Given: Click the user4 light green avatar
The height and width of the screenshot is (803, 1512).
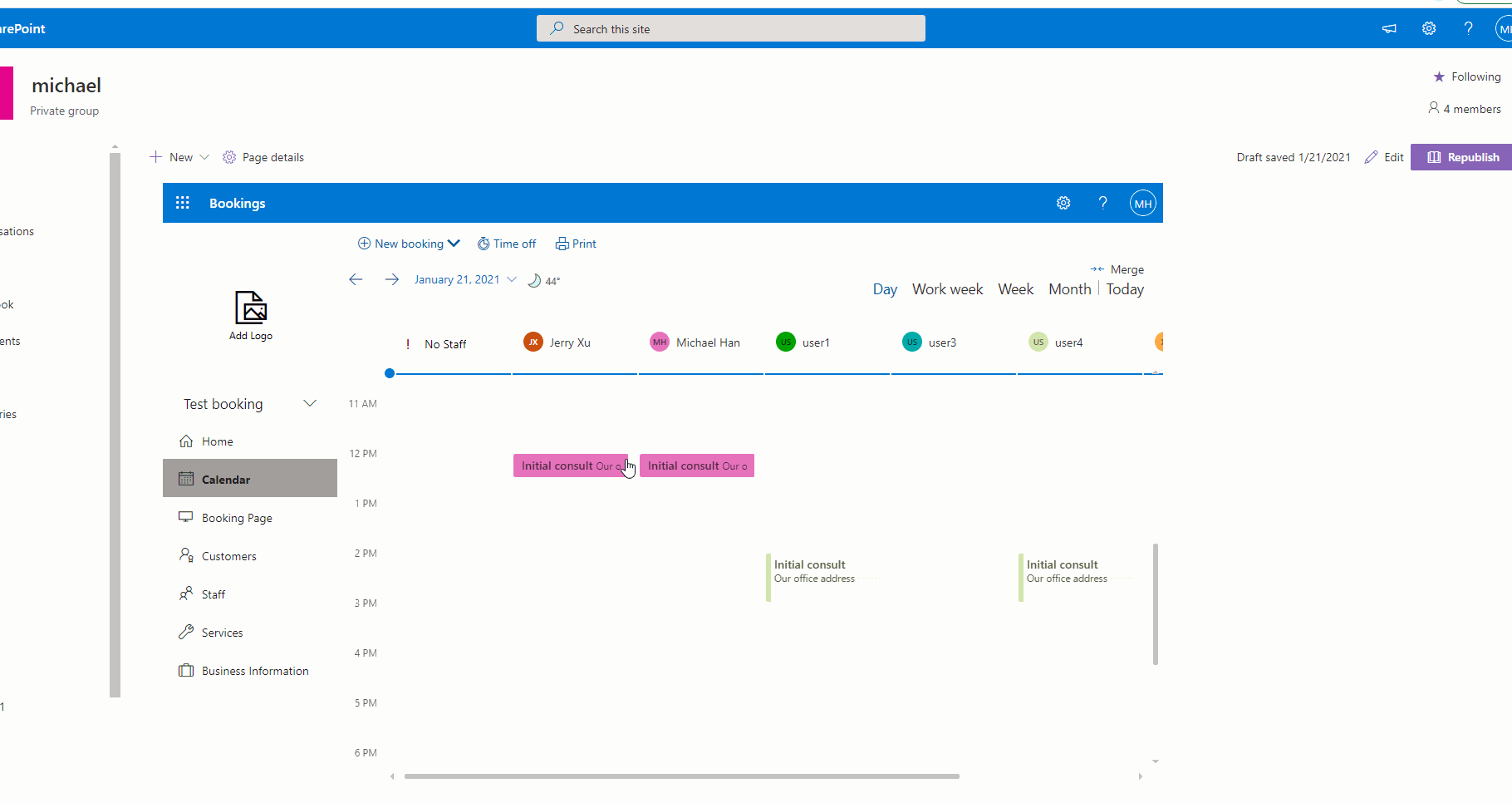Looking at the screenshot, I should [1038, 342].
